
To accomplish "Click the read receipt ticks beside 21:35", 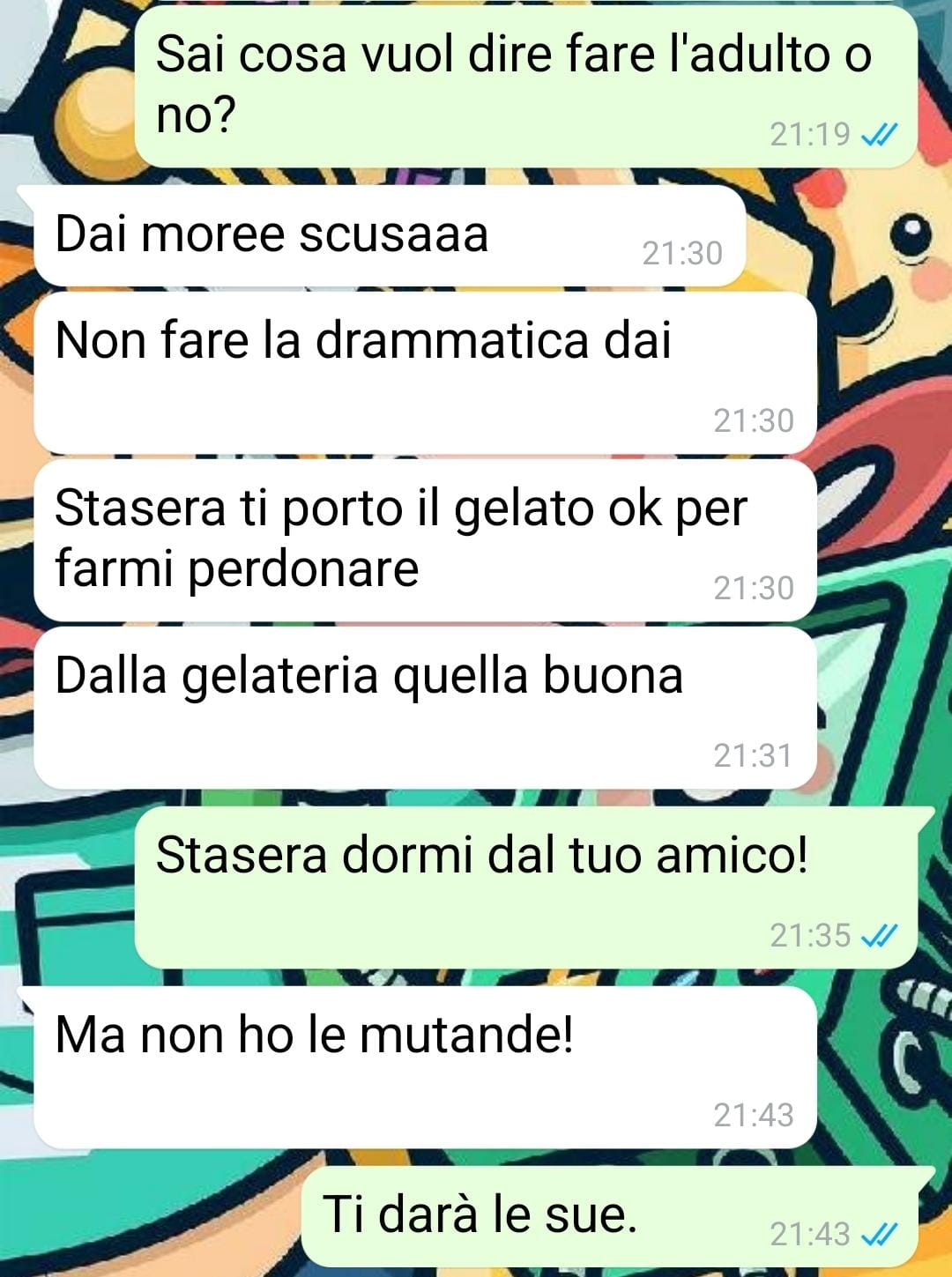I will [878, 935].
